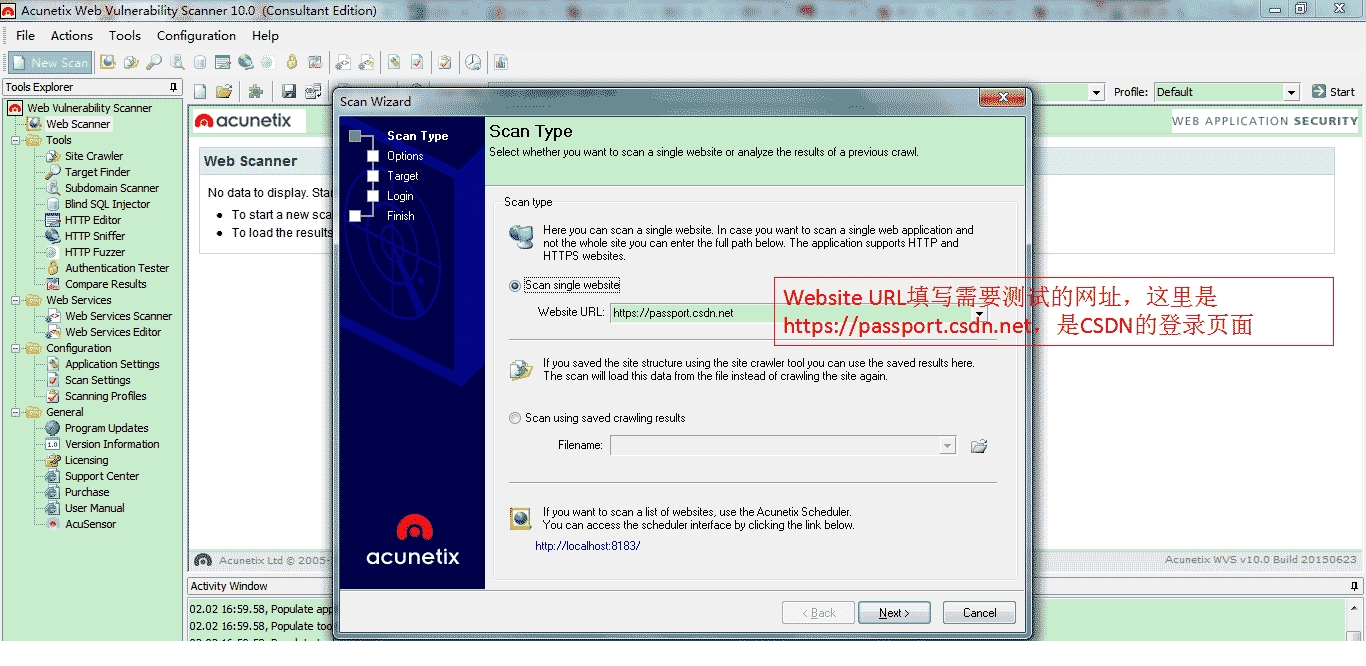Open the Actions menu
Viewport: 1366px width, 666px height.
(72, 35)
